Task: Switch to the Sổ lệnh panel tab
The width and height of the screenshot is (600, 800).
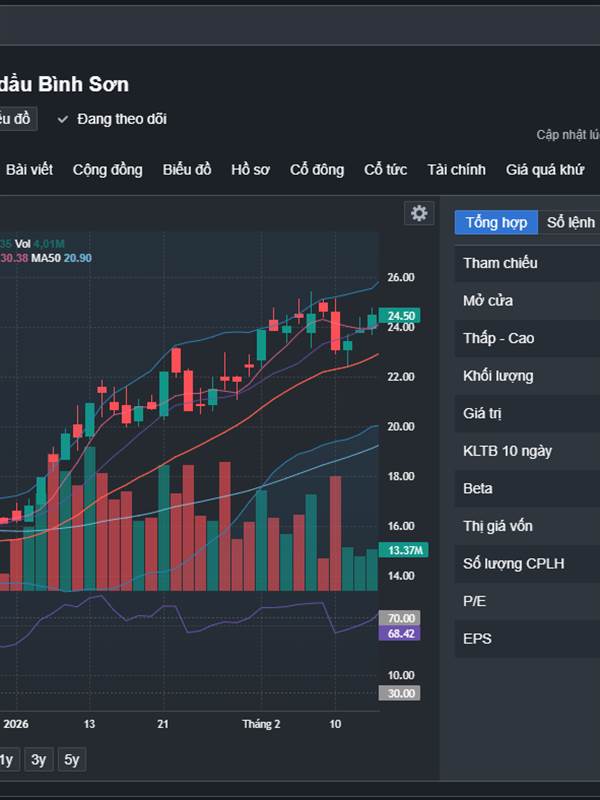Action: (x=571, y=222)
